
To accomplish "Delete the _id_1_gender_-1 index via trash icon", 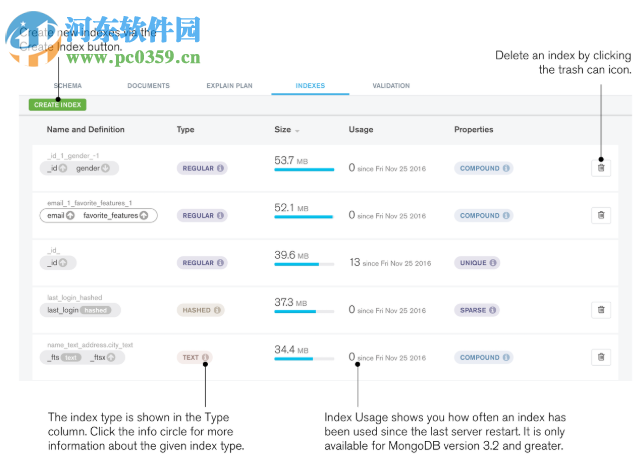I will (x=601, y=168).
